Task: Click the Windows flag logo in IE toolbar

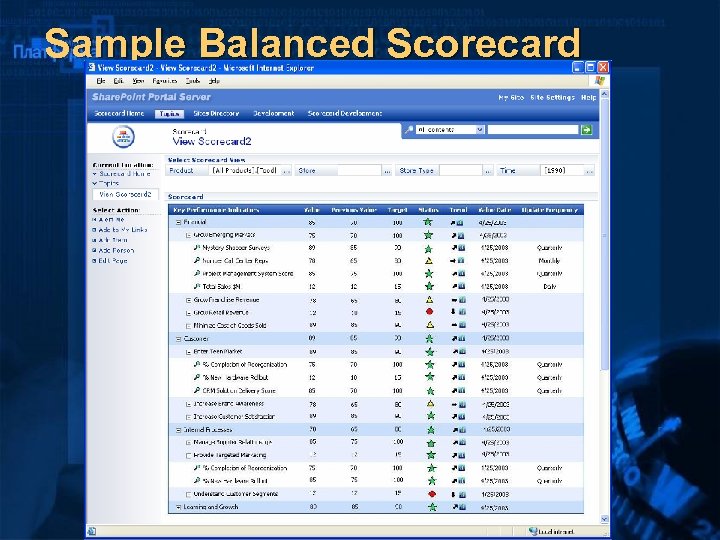Action: (600, 81)
